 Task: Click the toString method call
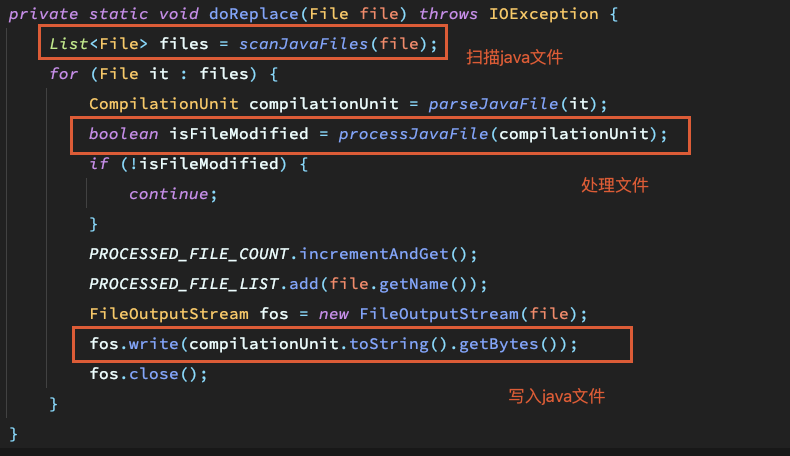tap(389, 344)
